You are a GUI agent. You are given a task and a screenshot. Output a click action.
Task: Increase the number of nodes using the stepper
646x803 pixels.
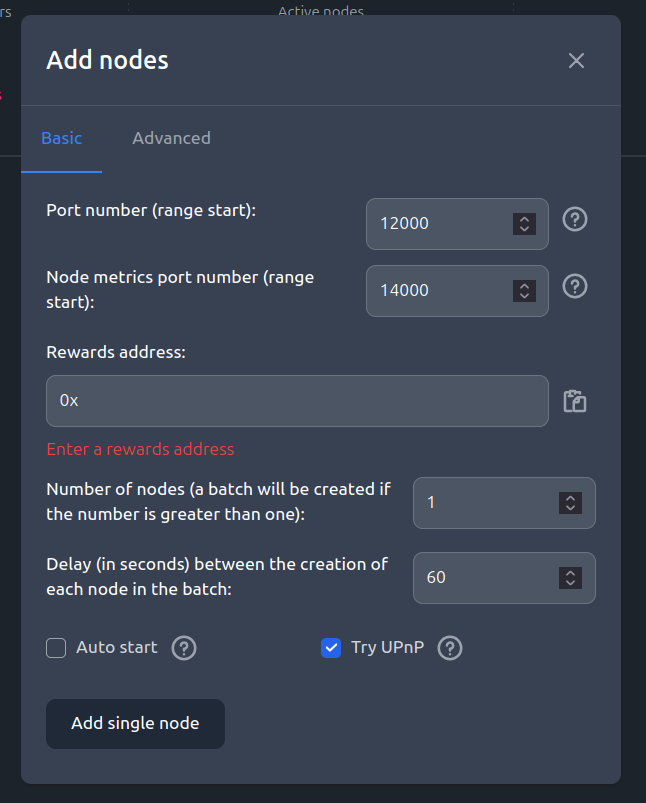pyautogui.click(x=570, y=498)
